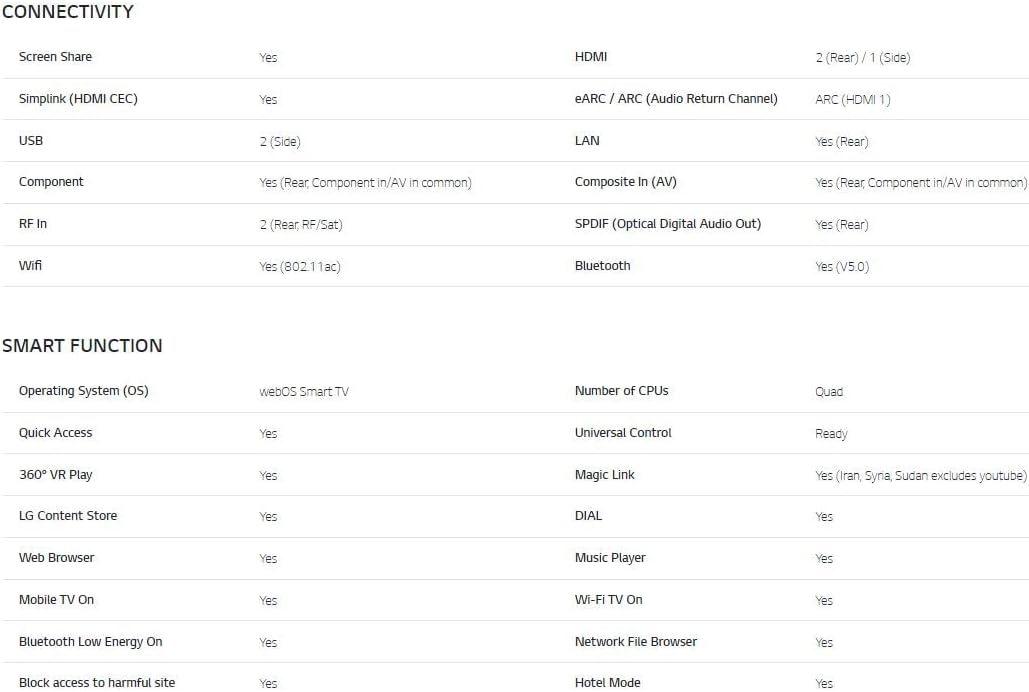Click the Hotel Mode label
The height and width of the screenshot is (692, 1029).
pos(607,683)
